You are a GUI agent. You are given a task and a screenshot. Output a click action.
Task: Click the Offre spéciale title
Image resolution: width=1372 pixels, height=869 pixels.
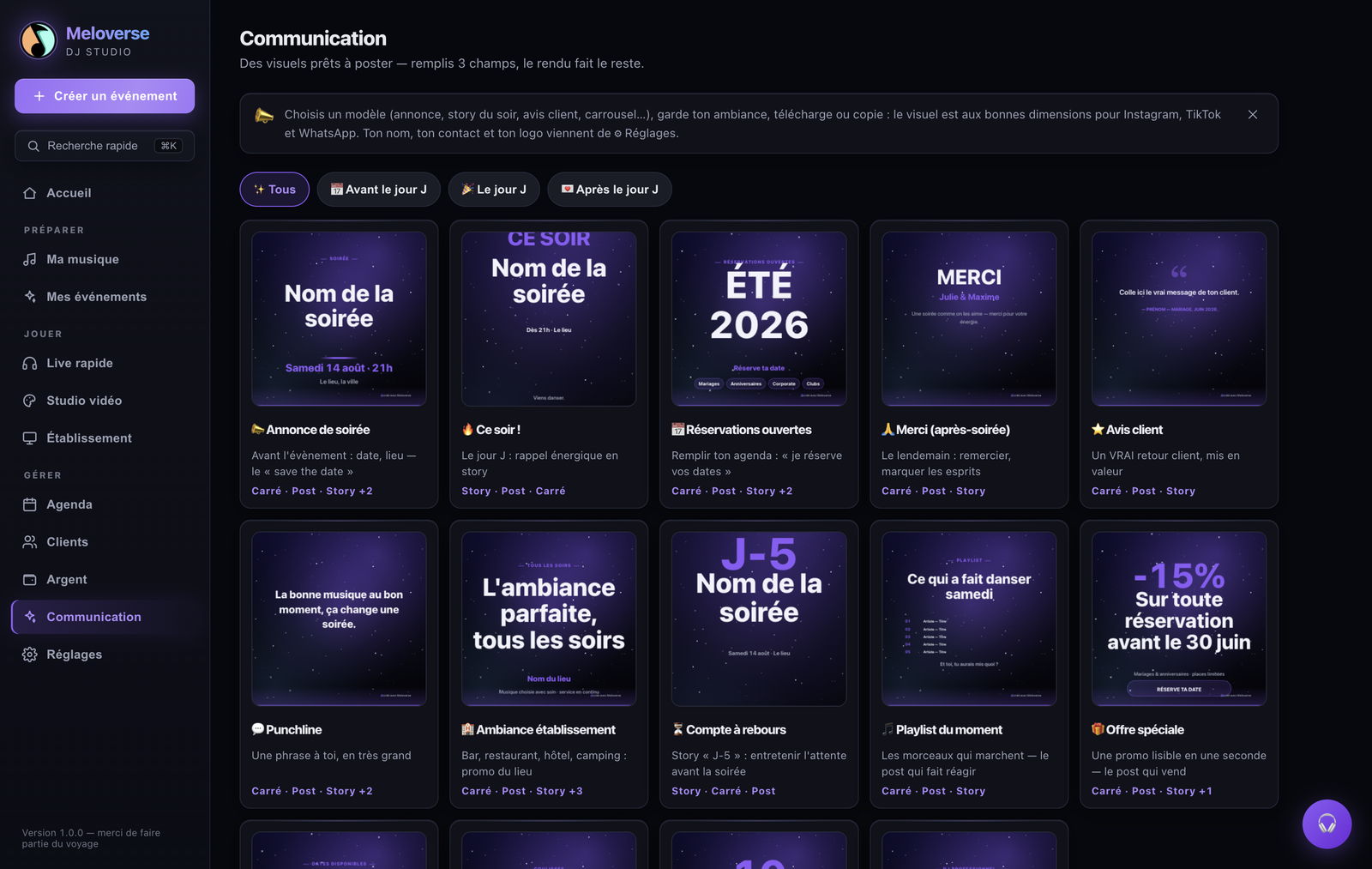tap(1145, 729)
